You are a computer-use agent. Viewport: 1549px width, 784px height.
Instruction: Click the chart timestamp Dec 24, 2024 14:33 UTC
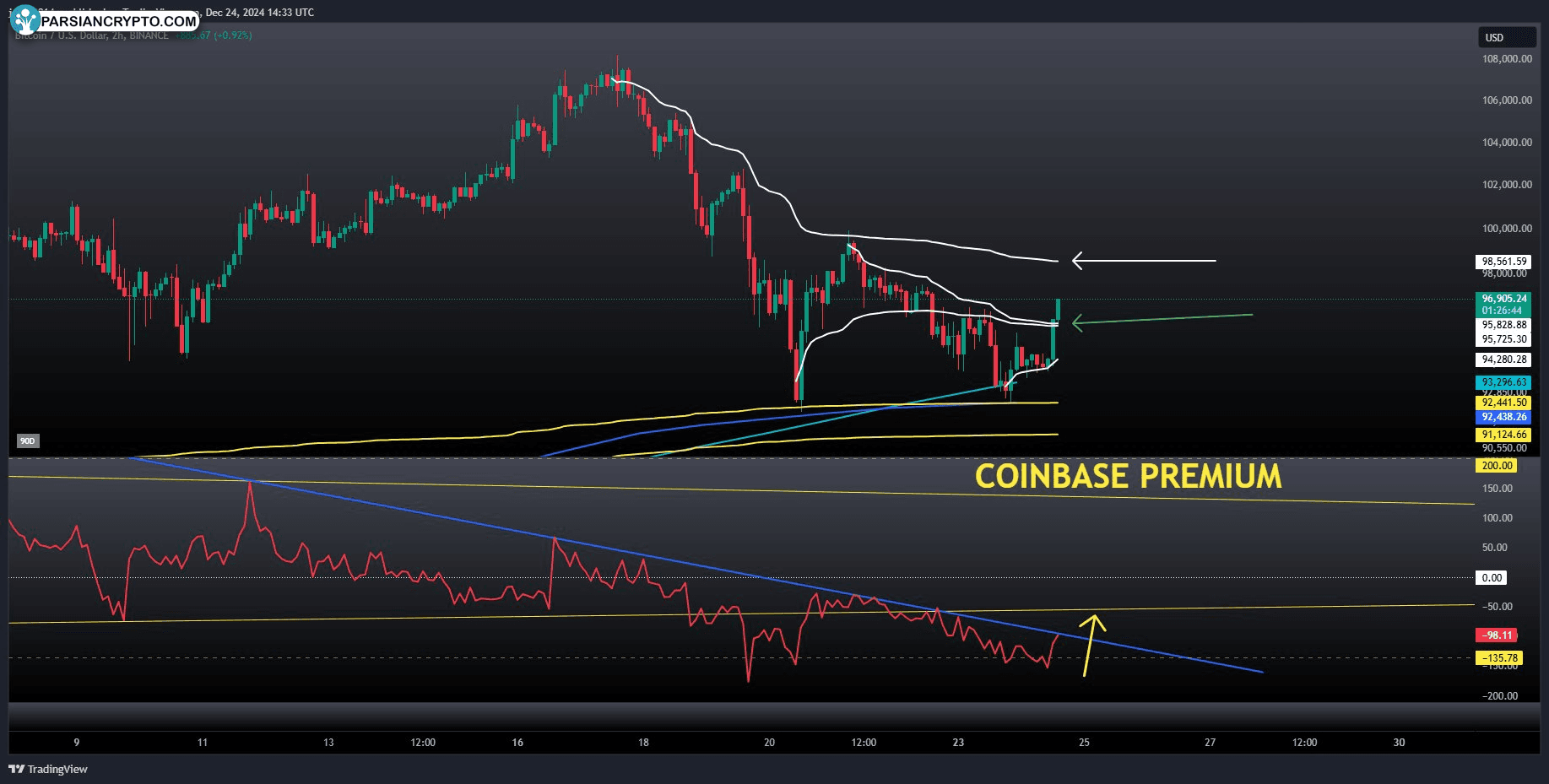point(259,13)
